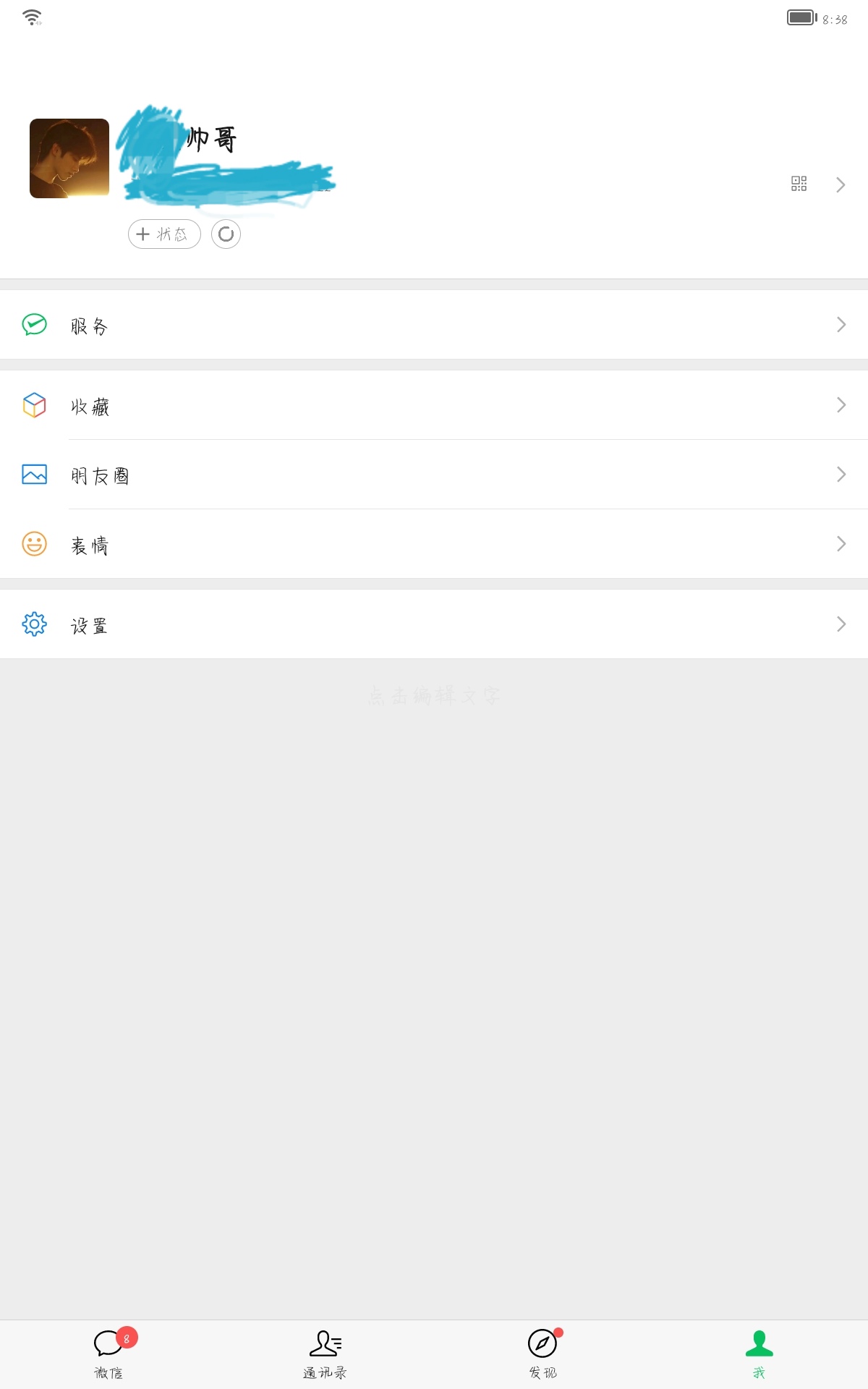Tap the circular refresh status icon

pos(226,234)
